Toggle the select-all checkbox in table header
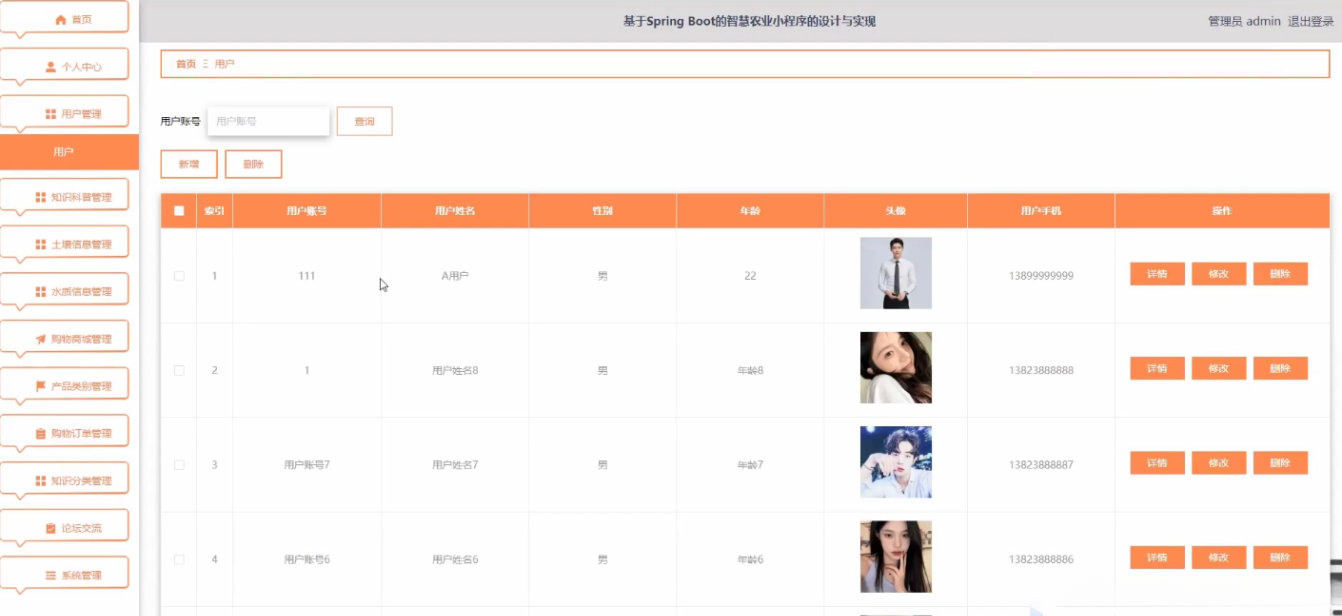The height and width of the screenshot is (616, 1342). [179, 211]
